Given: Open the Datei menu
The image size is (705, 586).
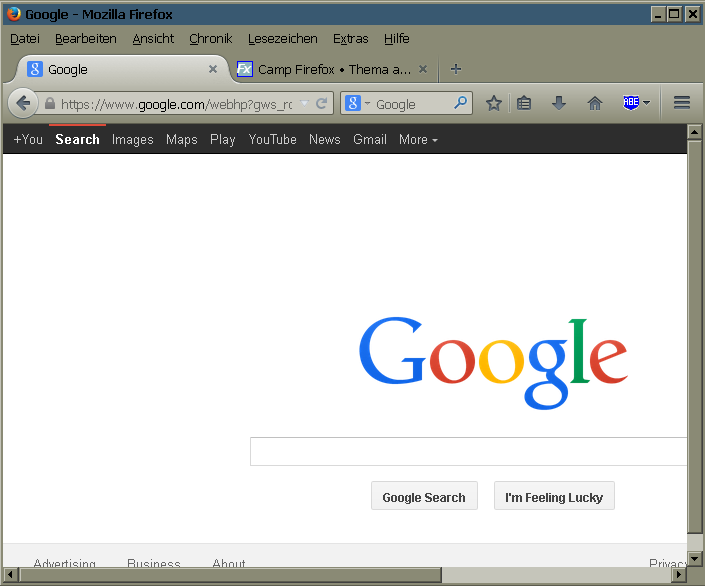Looking at the screenshot, I should click(25, 39).
